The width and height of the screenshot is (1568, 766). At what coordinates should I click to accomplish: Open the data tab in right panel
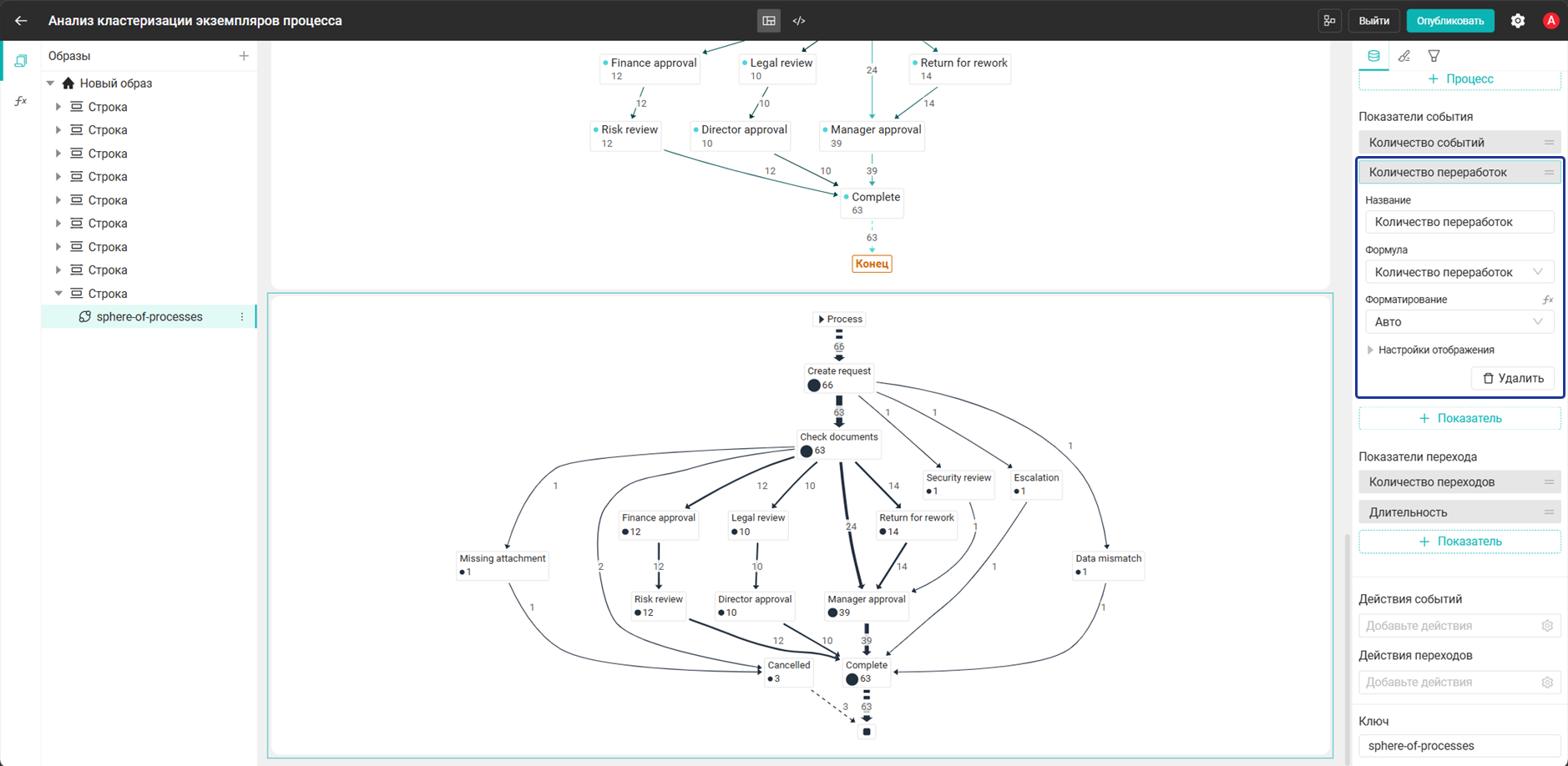(x=1373, y=56)
